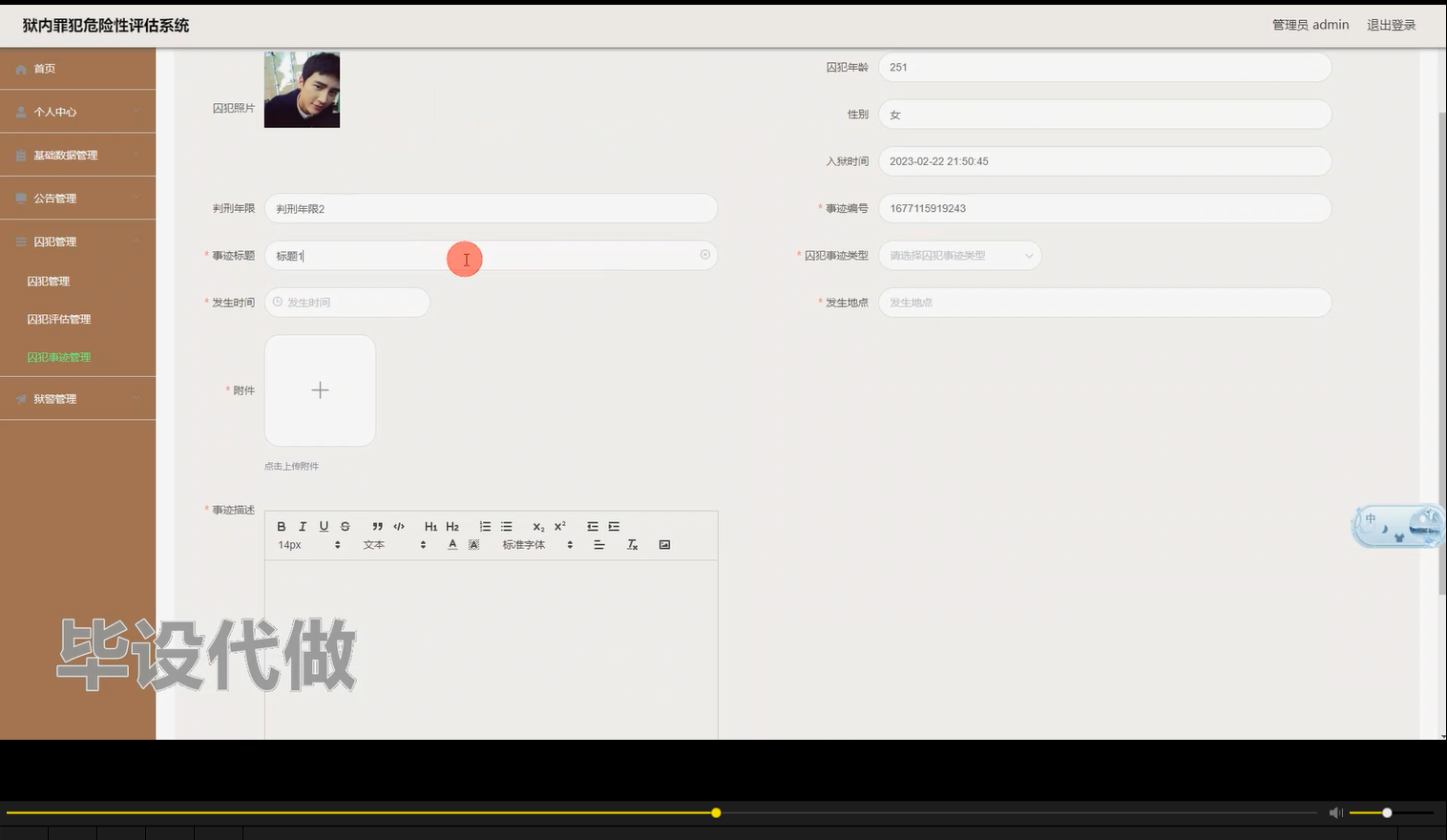Collapse the 囚犯管理 sidebar menu
Image resolution: width=1447 pixels, height=840 pixels.
(77, 241)
